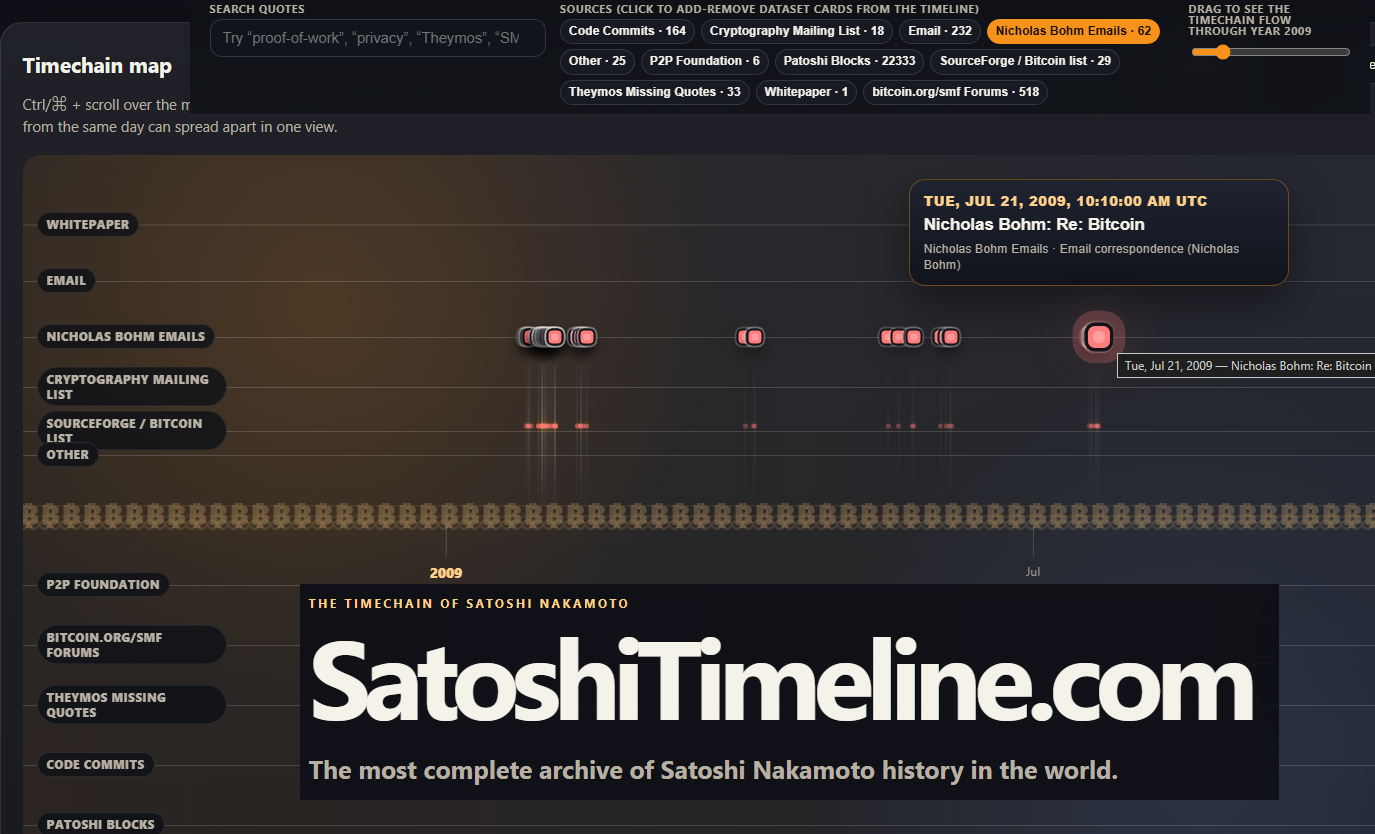Toggle the Other · 25 source chip
Screen dimensions: 1375x834
[597, 61]
